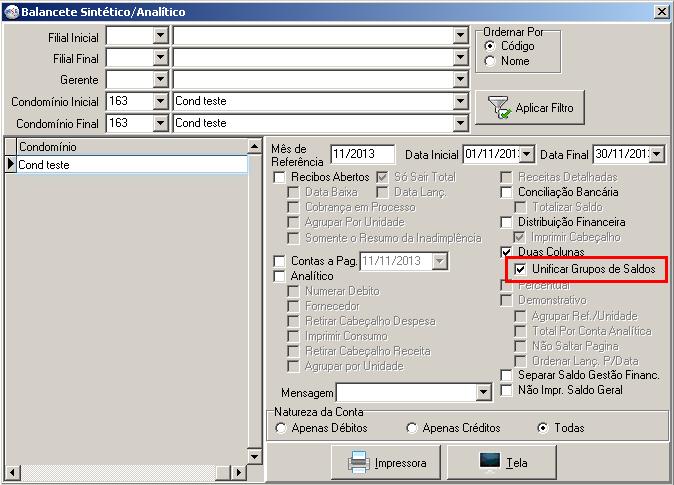Choose Apenas Créditos radio option

point(412,428)
